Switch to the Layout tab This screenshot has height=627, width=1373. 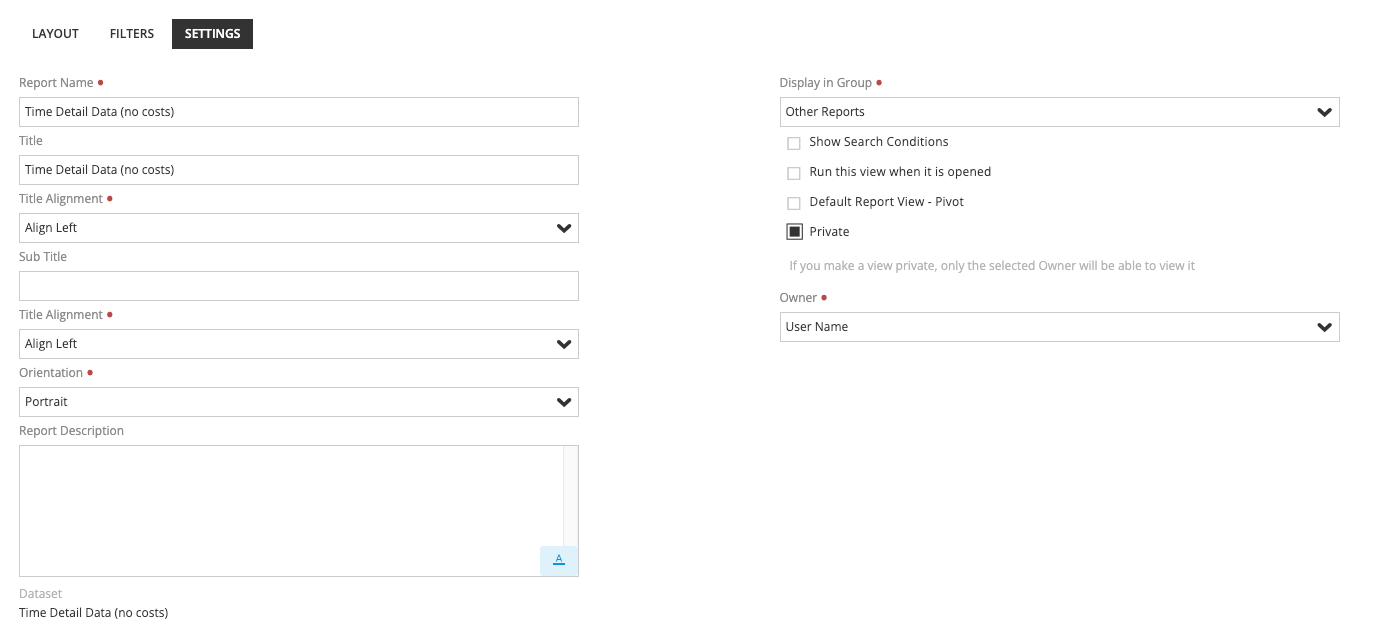tap(55, 34)
